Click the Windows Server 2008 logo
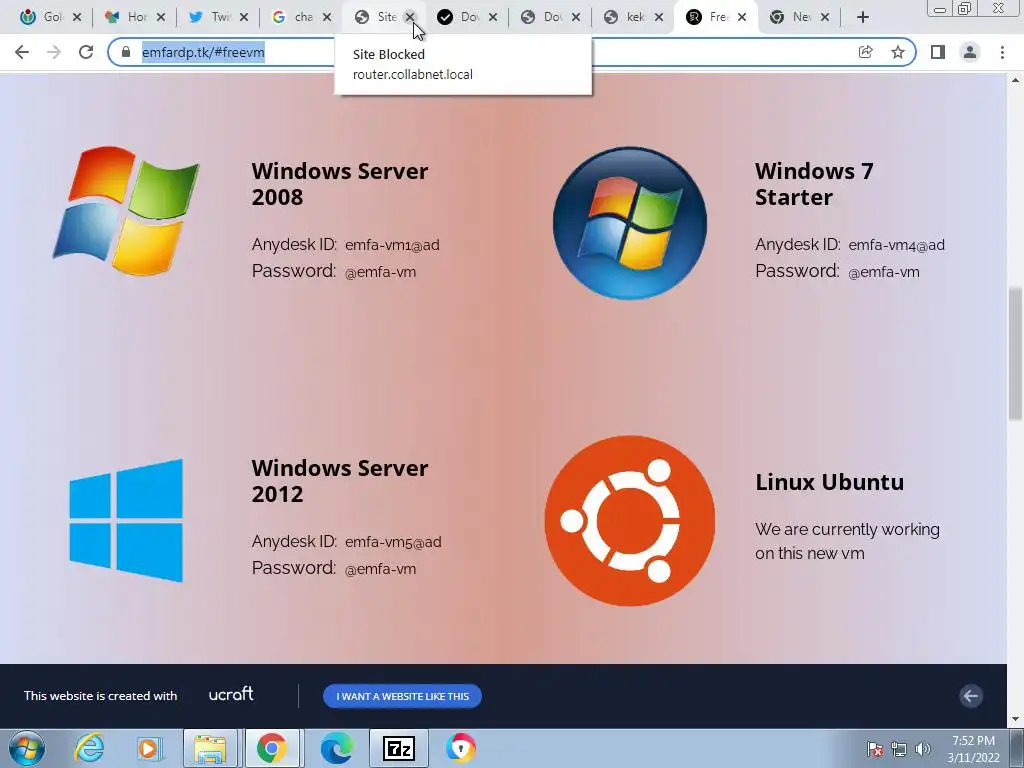Screen dimensions: 1024x768 coord(126,210)
